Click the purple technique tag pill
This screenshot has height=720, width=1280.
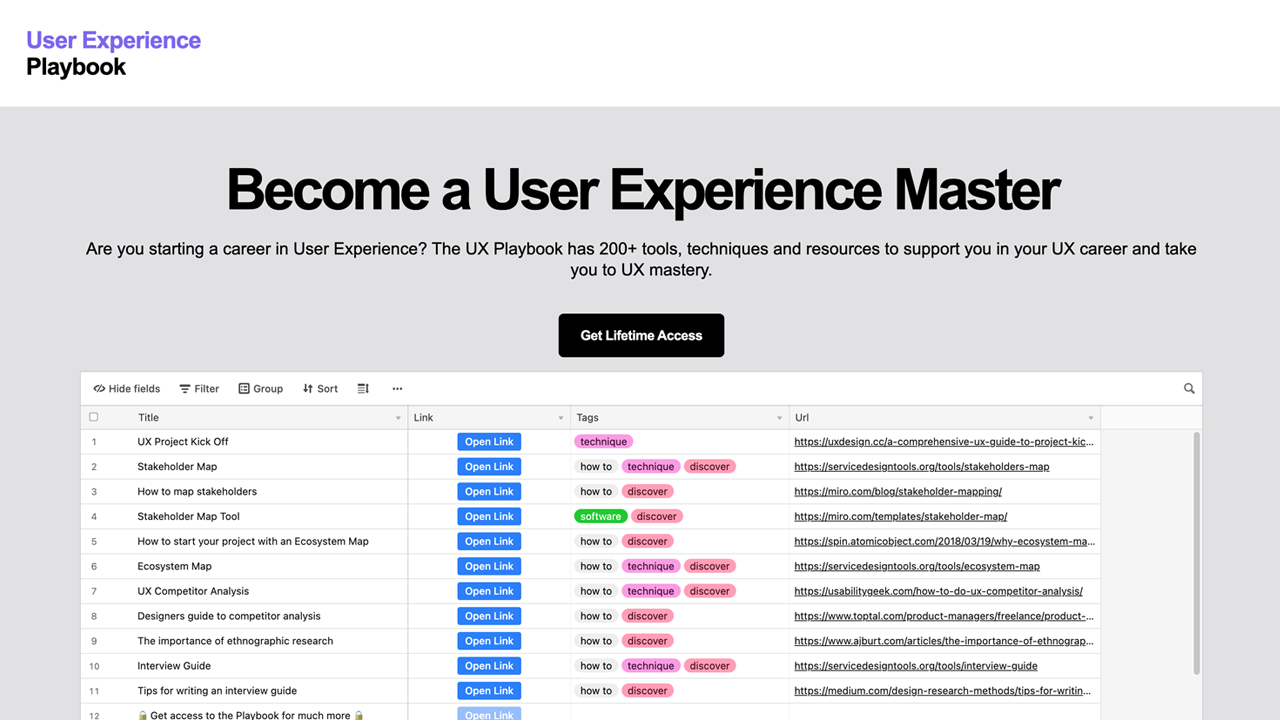[x=603, y=441]
